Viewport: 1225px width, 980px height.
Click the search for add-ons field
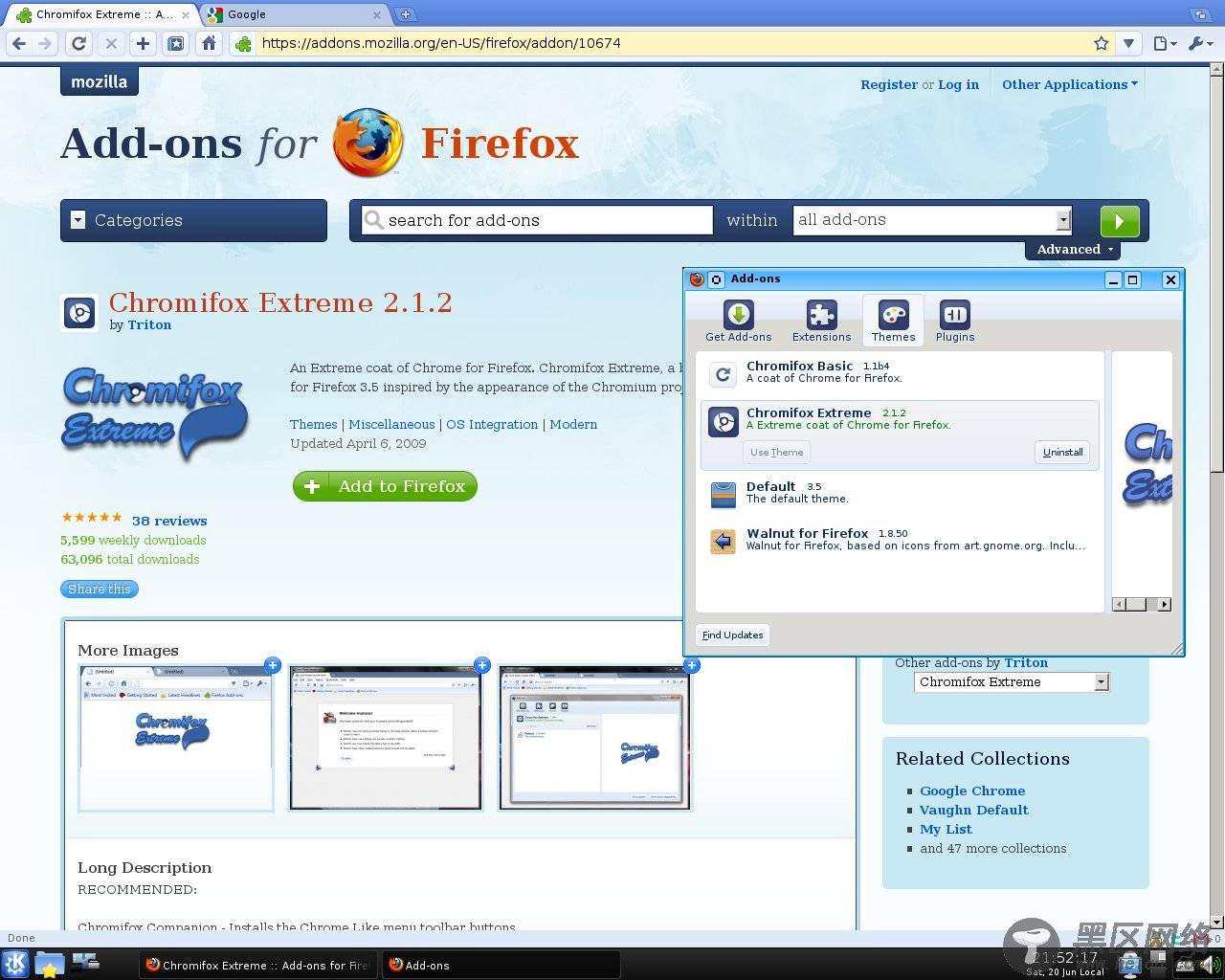point(537,220)
